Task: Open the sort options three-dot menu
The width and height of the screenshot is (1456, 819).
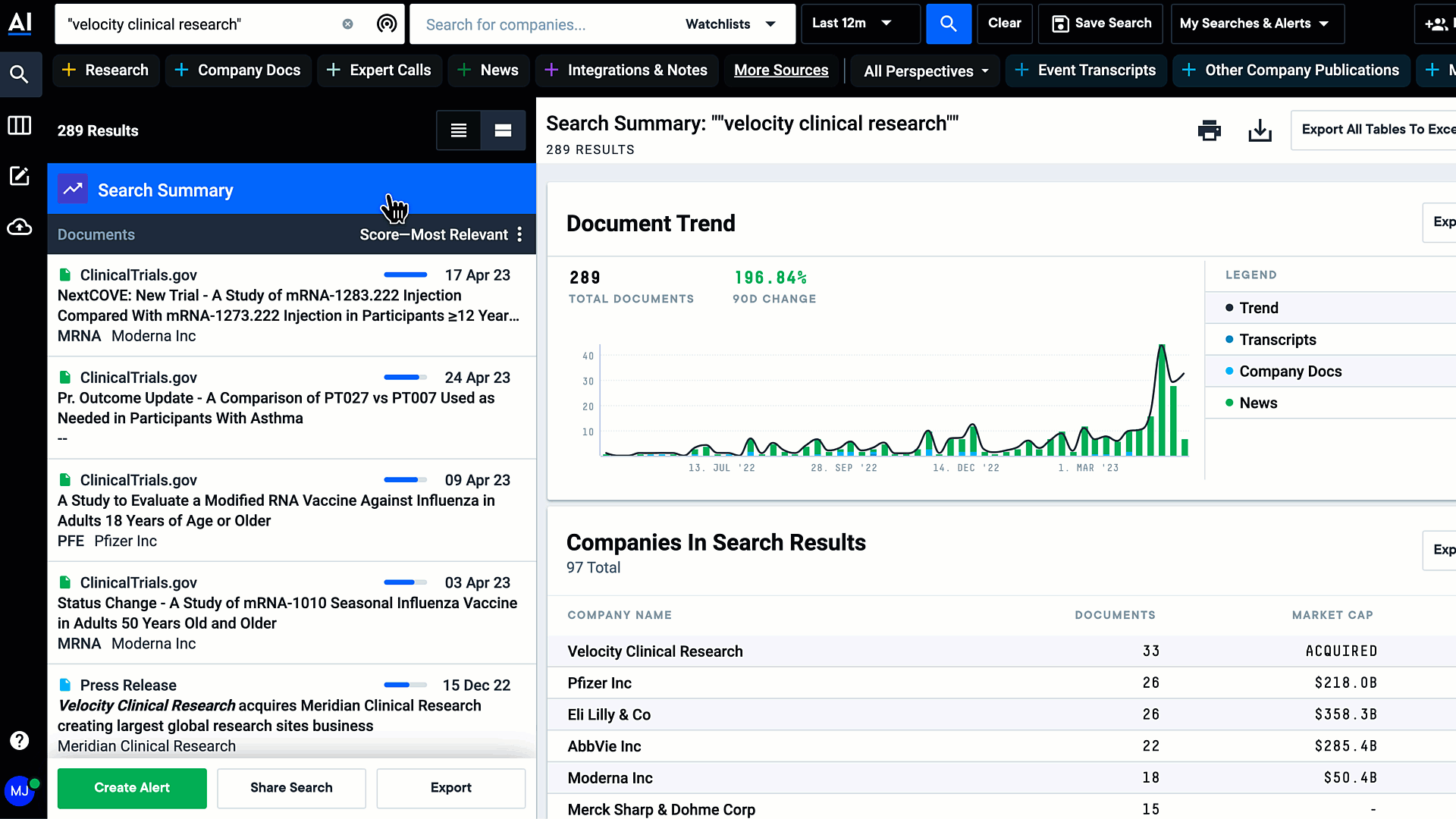Action: pyautogui.click(x=519, y=234)
